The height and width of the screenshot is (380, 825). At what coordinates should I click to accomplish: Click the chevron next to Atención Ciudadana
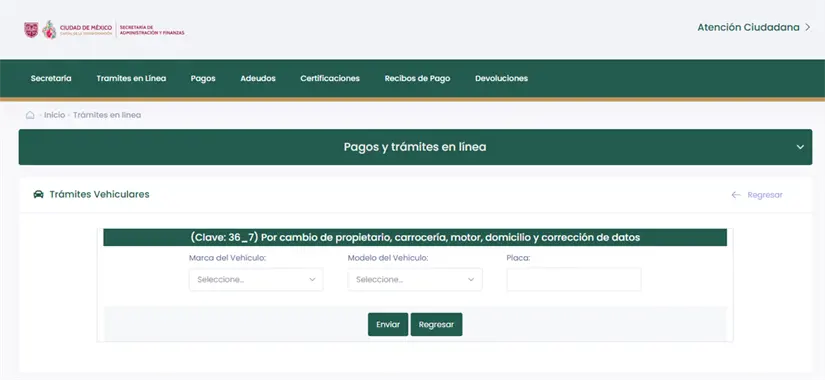pos(808,28)
